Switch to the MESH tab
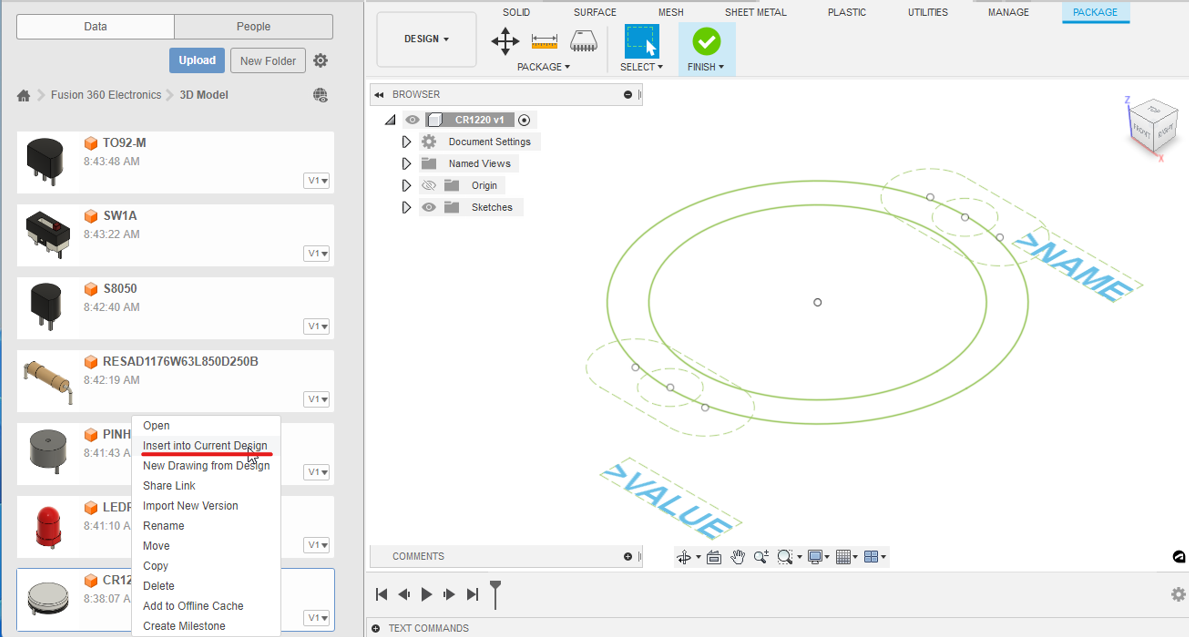This screenshot has width=1189, height=637. pyautogui.click(x=671, y=12)
